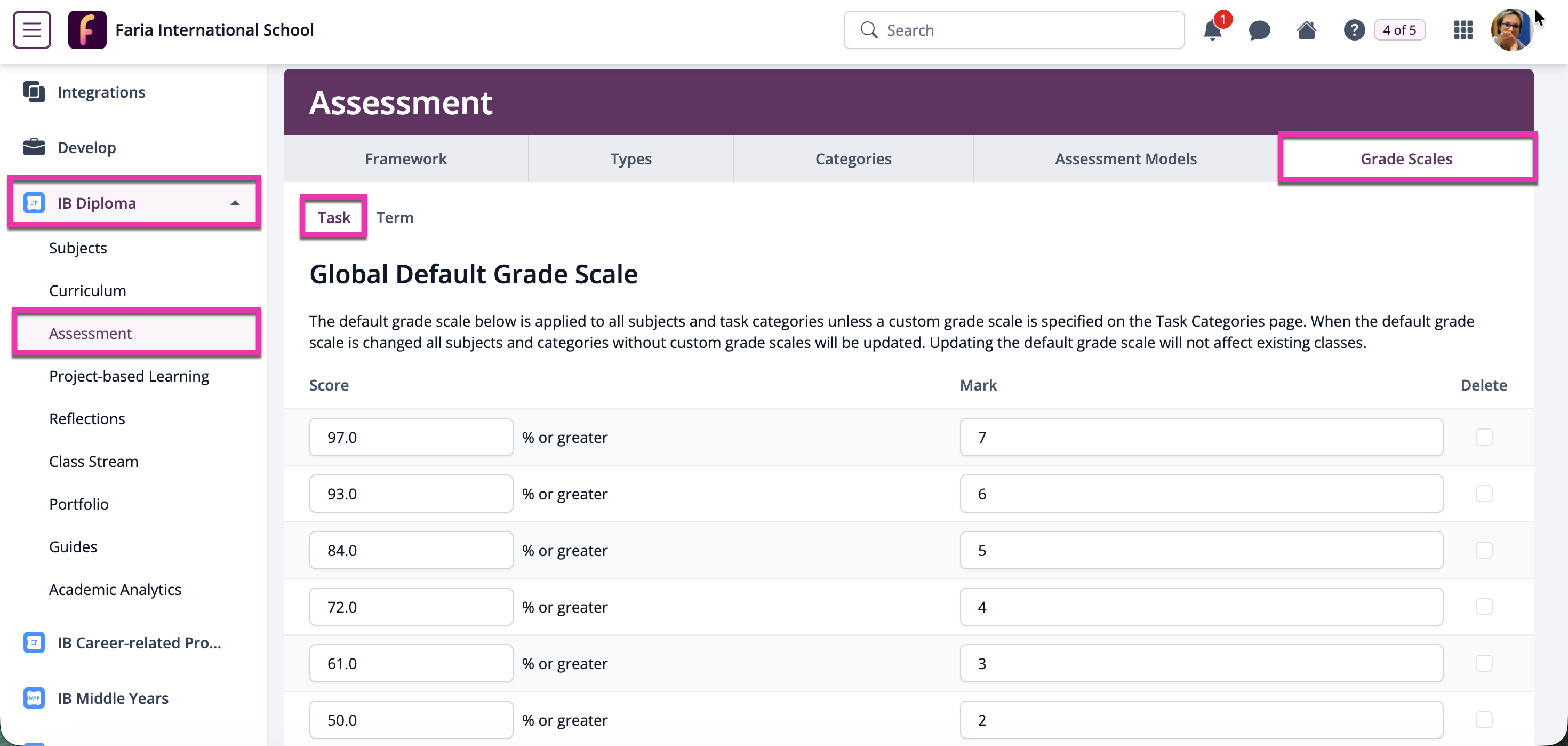
Task: Tick Delete checkbox for 61.0 row
Action: [x=1484, y=663]
